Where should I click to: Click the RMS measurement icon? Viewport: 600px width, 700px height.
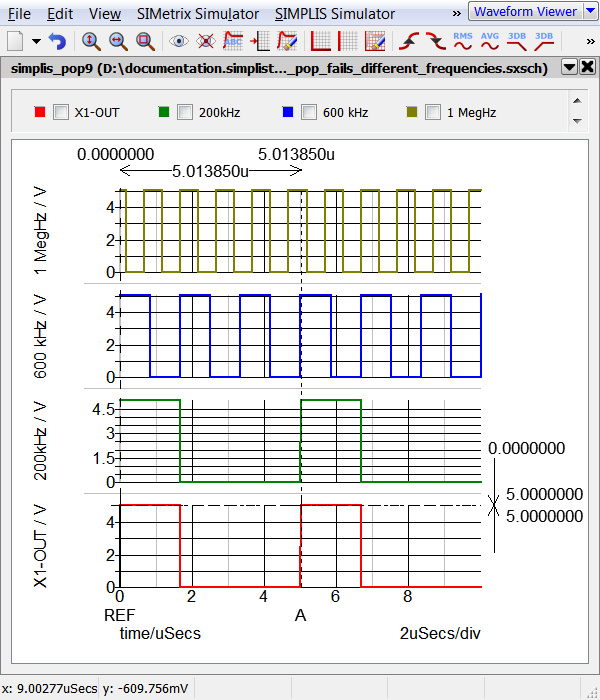coord(463,41)
